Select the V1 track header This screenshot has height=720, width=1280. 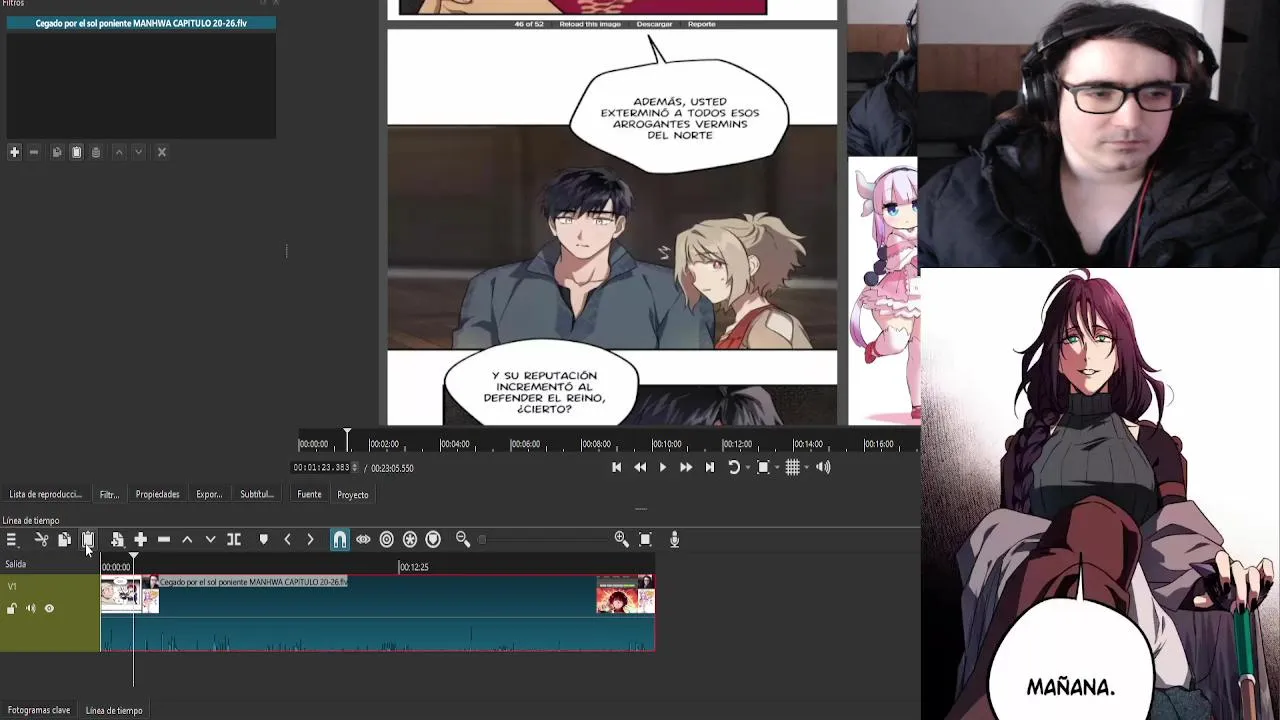coord(50,613)
